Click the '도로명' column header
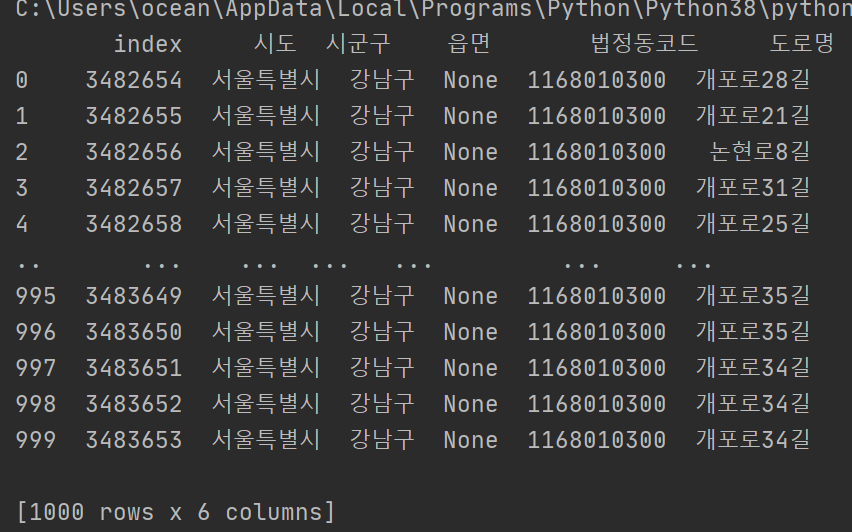 pyautogui.click(x=802, y=43)
